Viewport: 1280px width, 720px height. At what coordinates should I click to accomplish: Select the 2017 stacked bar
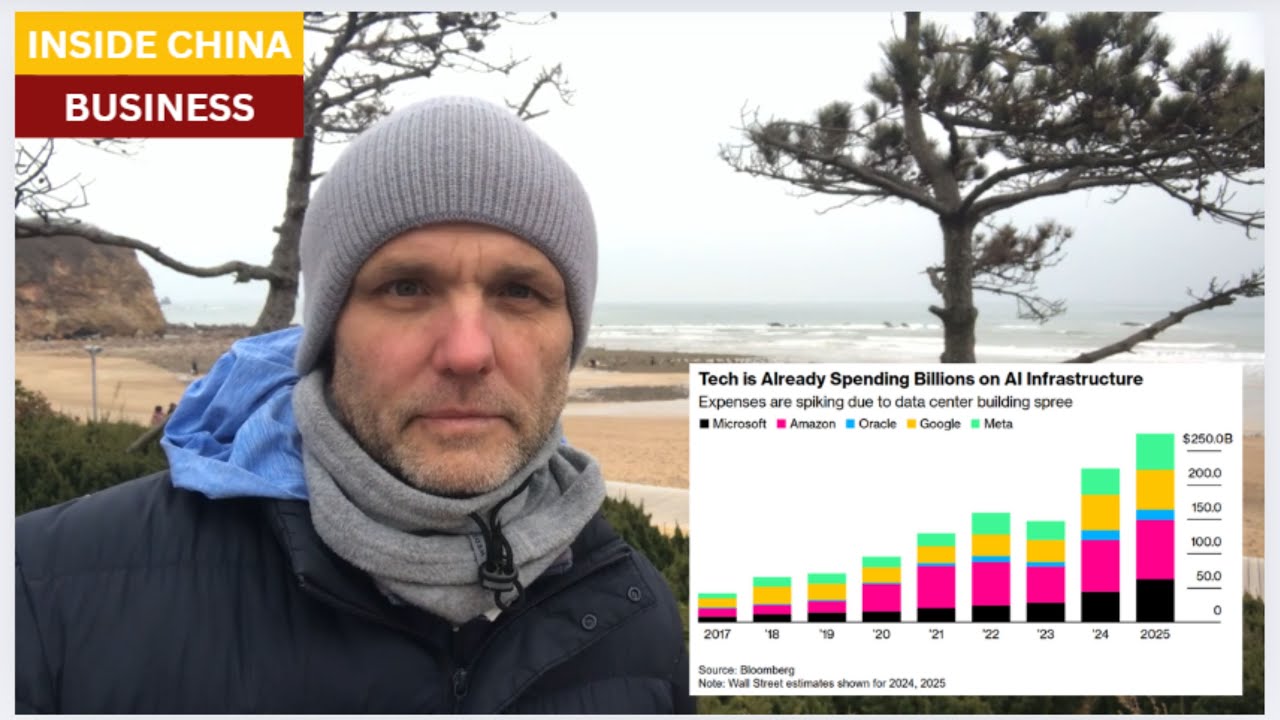717,608
